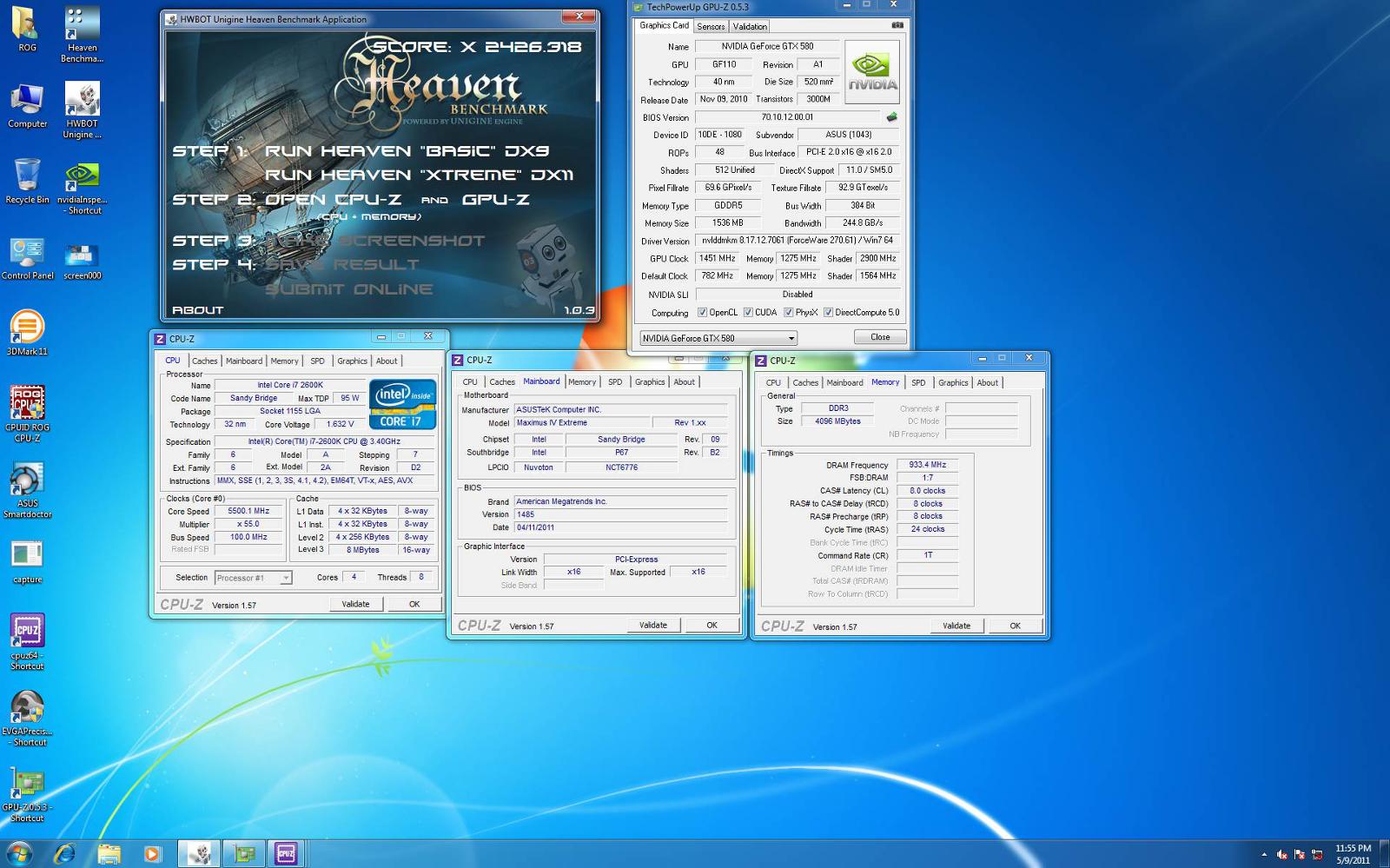Screen dimensions: 1390x868
Task: Show hidden tray icons arrow
Action: coord(1264,855)
